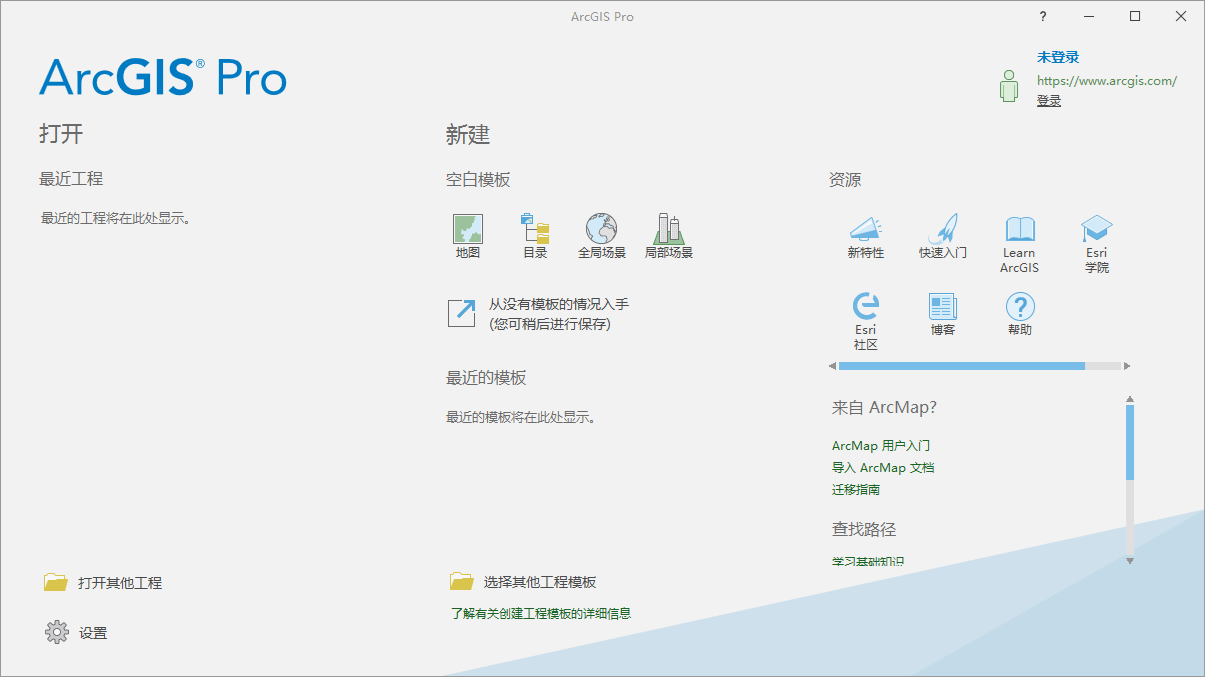Click the 来自 ArcMap? heading
Screen dimensions: 1205x677
(885, 407)
